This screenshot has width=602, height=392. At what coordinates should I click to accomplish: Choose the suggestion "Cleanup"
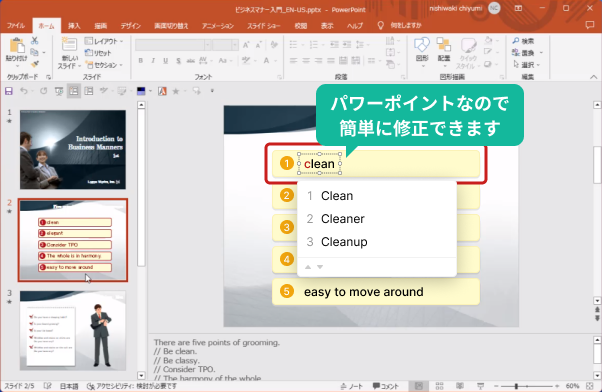(377, 242)
